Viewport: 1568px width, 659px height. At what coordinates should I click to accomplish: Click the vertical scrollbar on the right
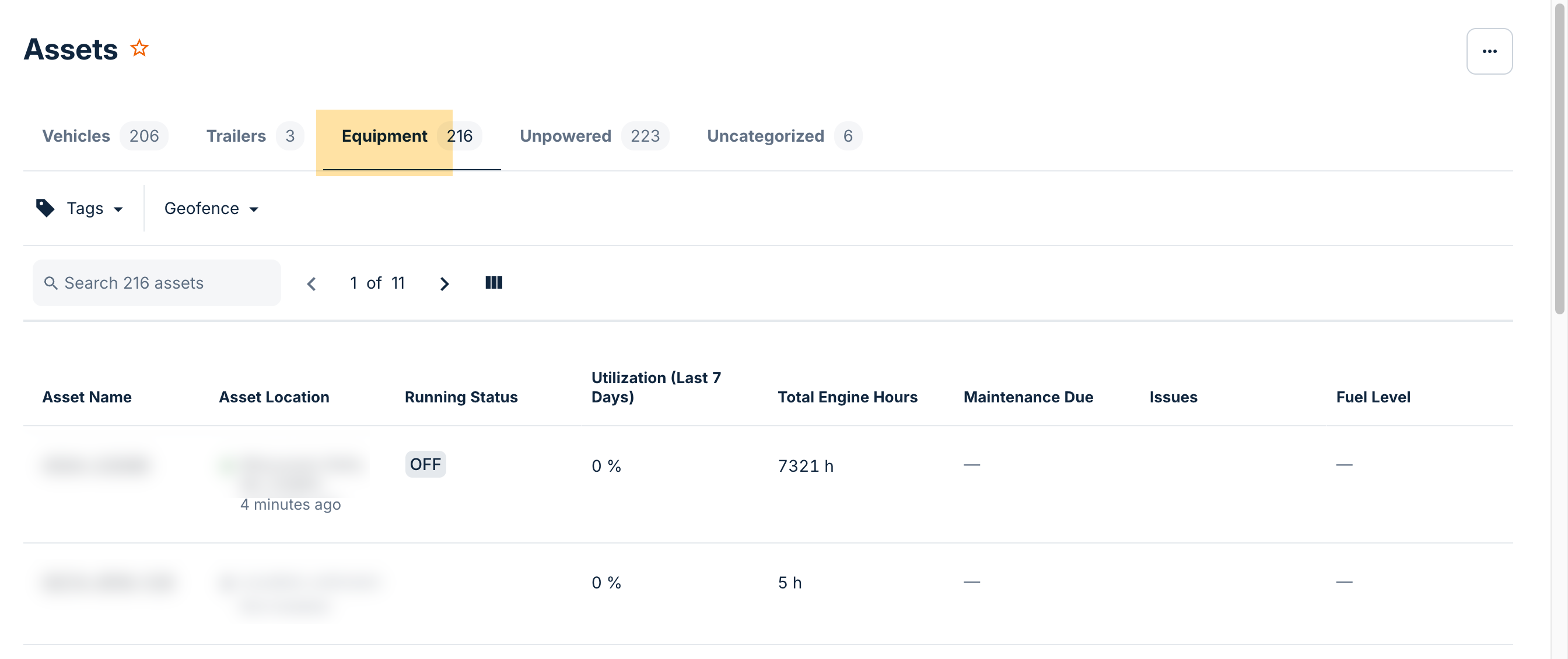[x=1559, y=158]
